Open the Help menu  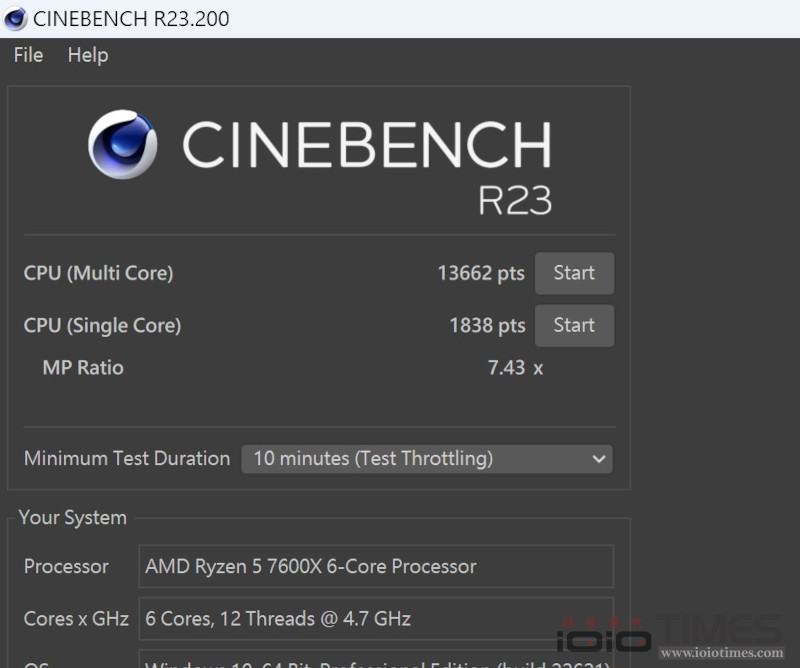(88, 55)
